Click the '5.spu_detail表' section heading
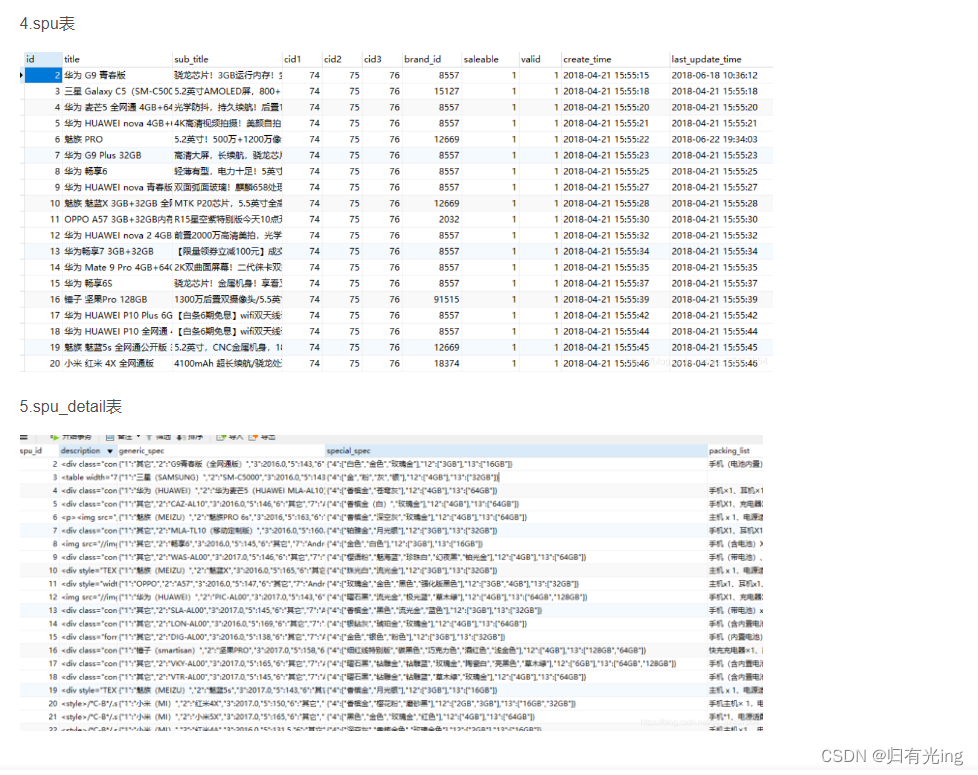This screenshot has height=775, width=978. tap(70, 407)
